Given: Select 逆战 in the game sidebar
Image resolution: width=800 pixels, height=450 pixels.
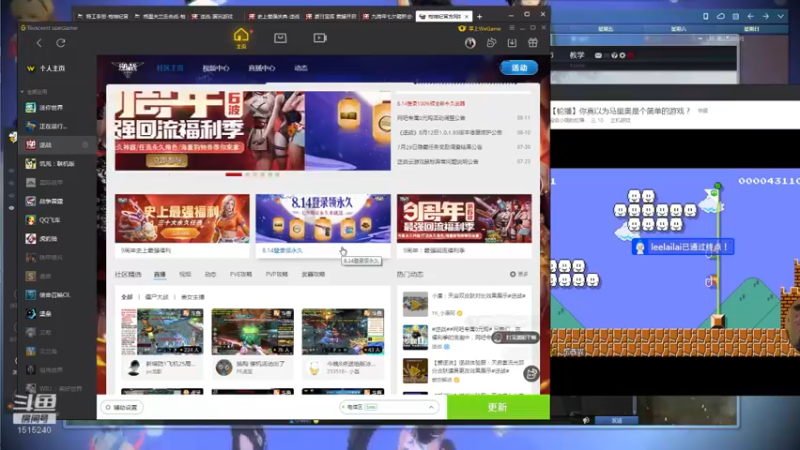Looking at the screenshot, I should [x=56, y=145].
